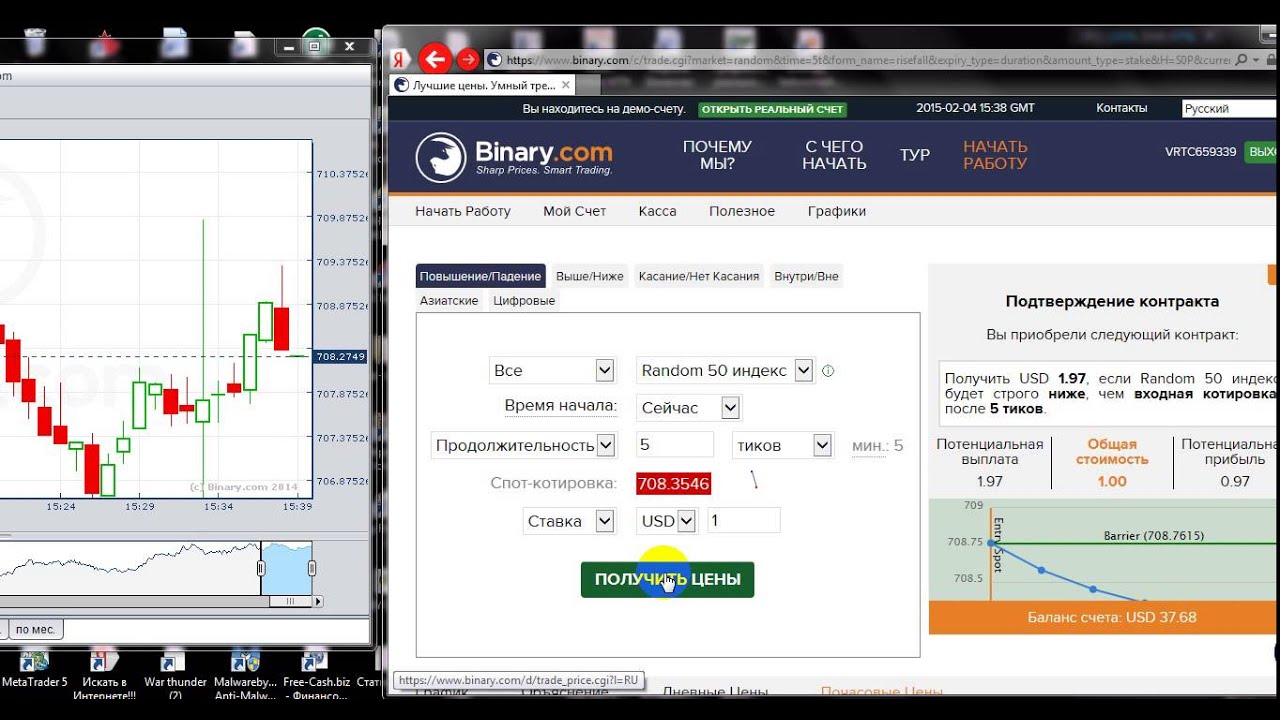Image resolution: width=1280 pixels, height=720 pixels.
Task: Click the chart scrollbar right arrow
Action: (x=319, y=602)
